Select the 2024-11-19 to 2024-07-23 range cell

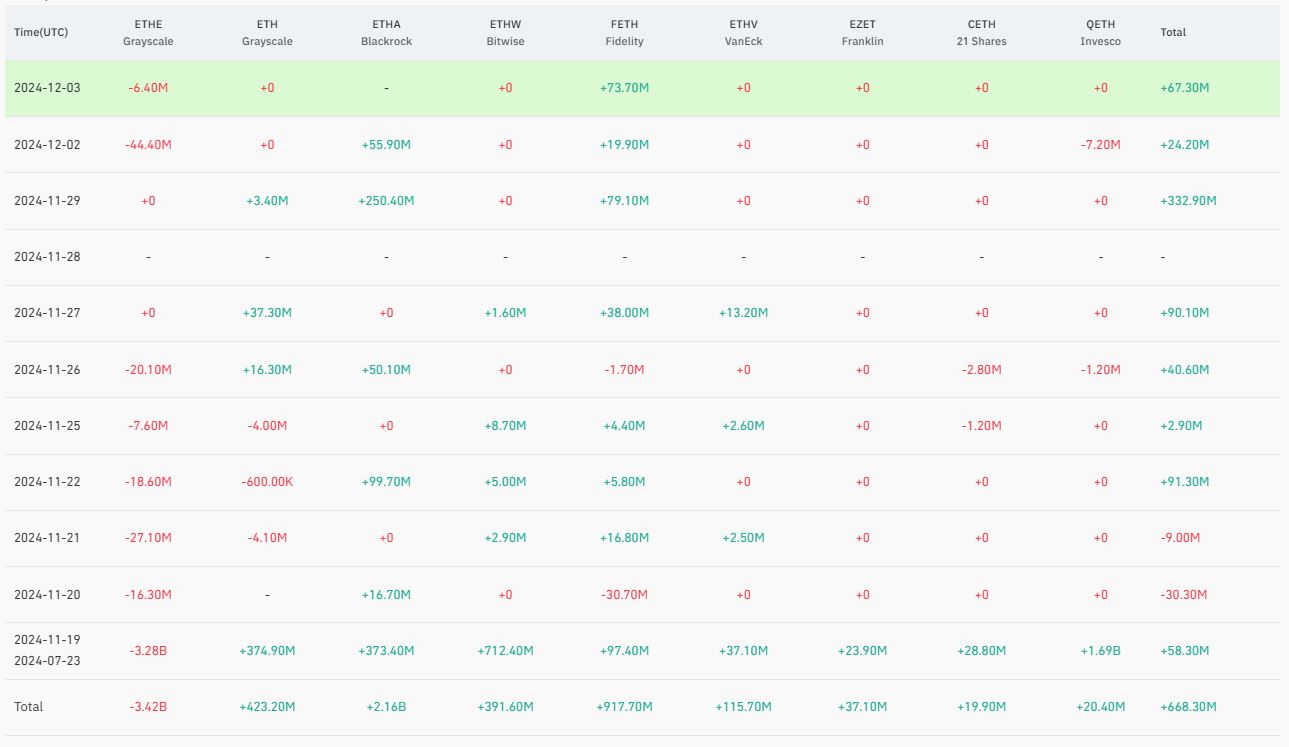(x=47, y=651)
